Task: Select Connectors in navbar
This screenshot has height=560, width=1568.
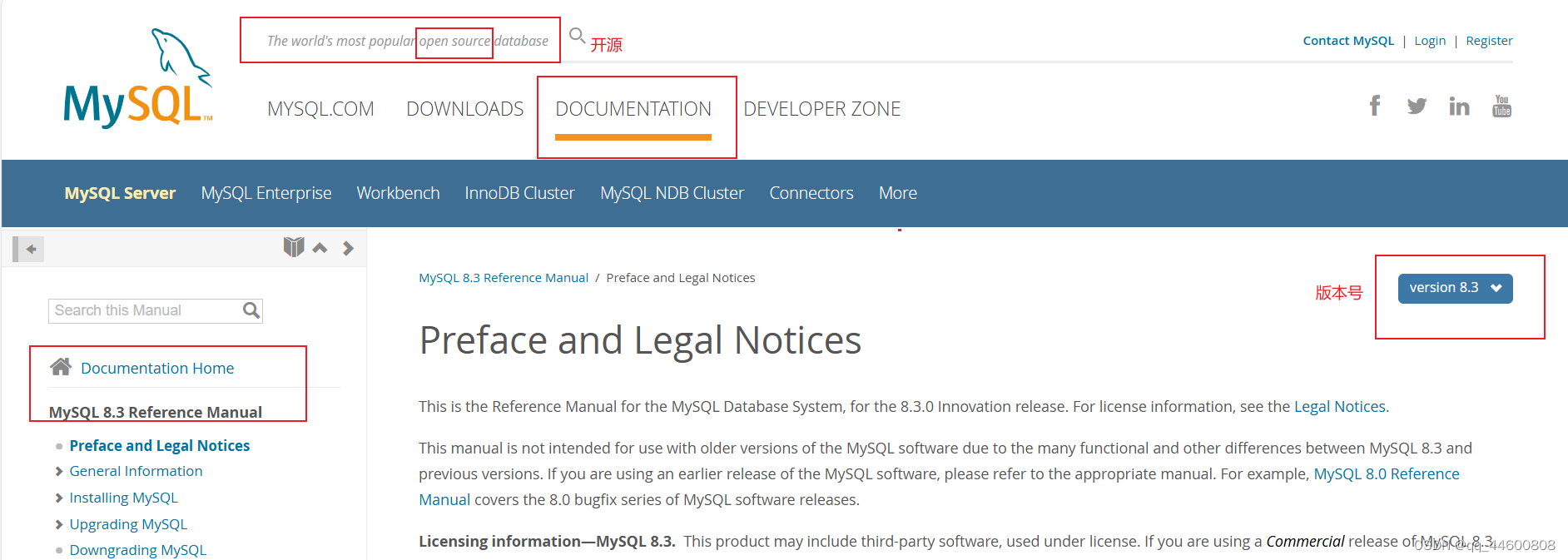Action: point(811,193)
